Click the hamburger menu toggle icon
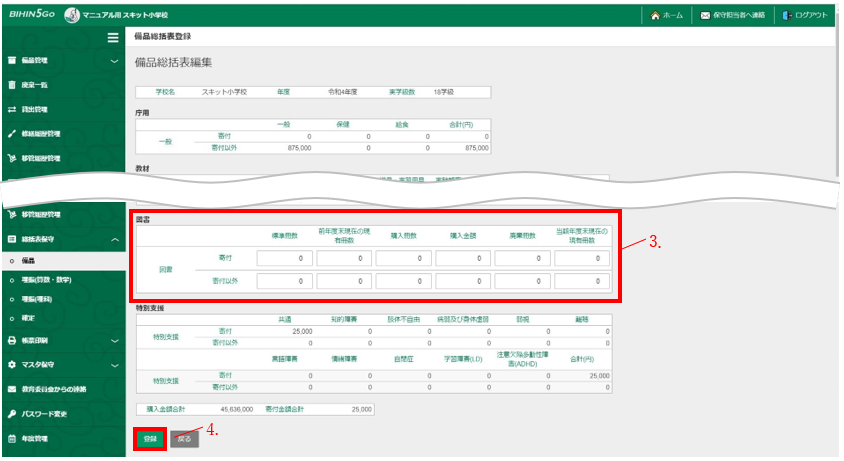Image resolution: width=844 pixels, height=461 pixels. pos(114,37)
